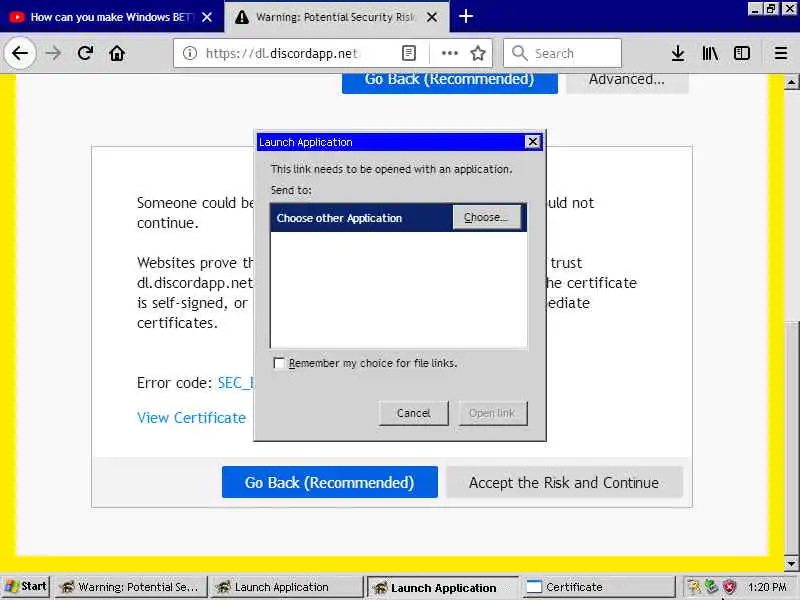This screenshot has width=800, height=600.
Task: Toggle reader view icon in address bar
Action: tap(409, 53)
